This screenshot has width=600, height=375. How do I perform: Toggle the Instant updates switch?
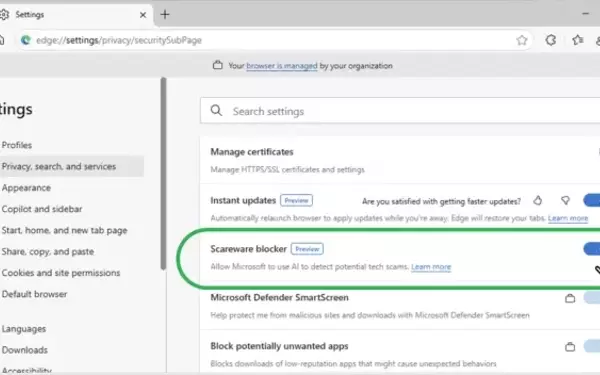coord(592,200)
